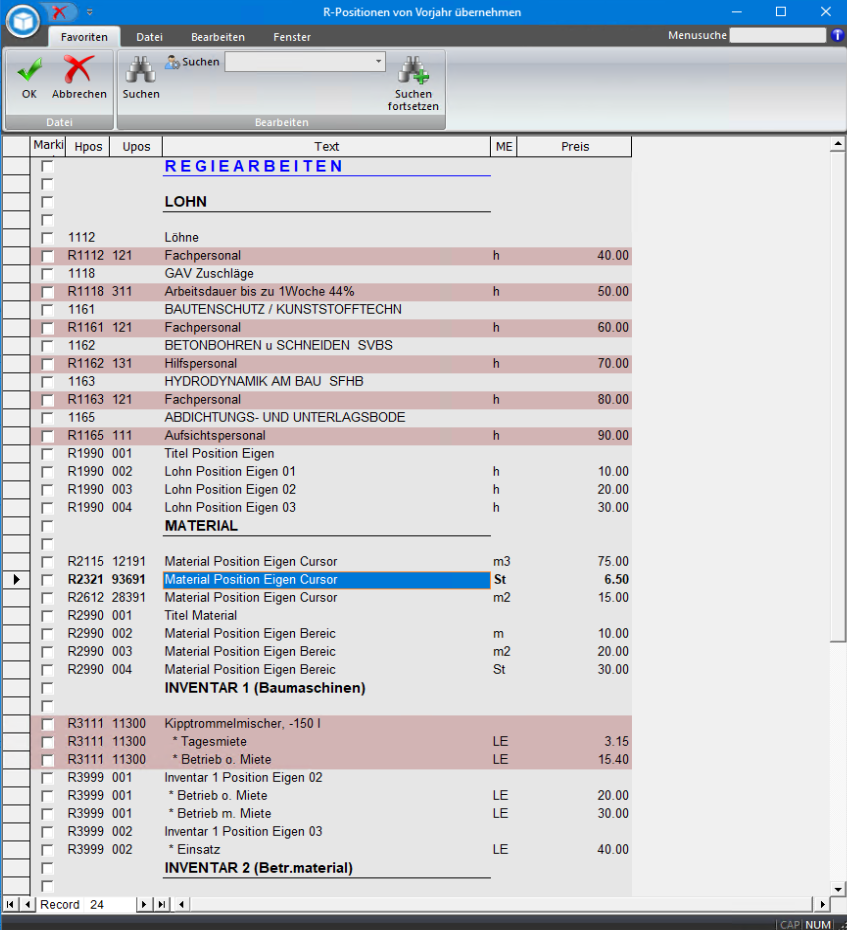Mark the R1162 Hilfspersonal row checkbox
847x930 pixels.
[x=47, y=364]
